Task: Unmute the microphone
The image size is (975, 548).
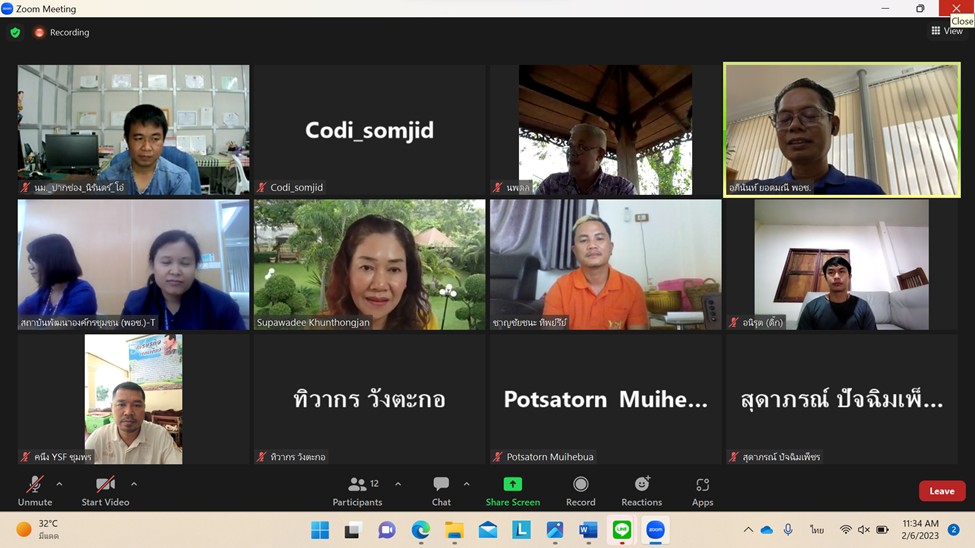Action: pos(34,485)
